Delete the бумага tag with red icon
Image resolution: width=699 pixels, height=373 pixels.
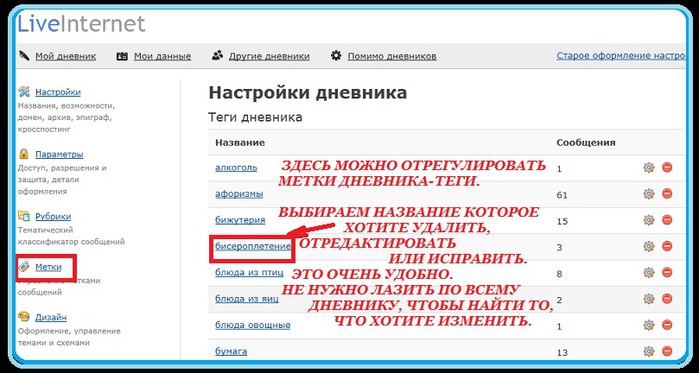667,351
